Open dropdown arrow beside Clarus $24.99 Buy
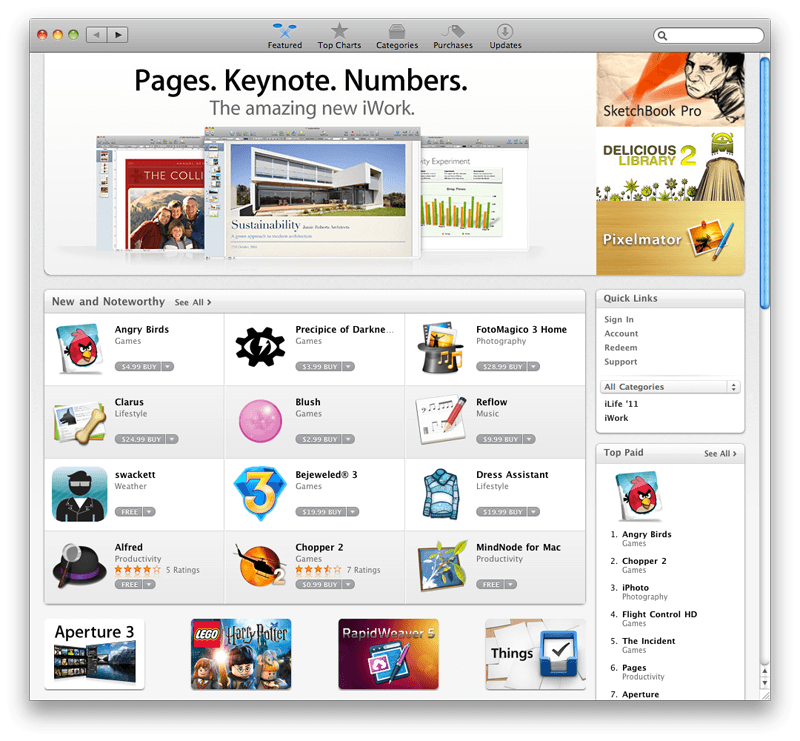The height and width of the screenshot is (741, 800). coord(172,439)
